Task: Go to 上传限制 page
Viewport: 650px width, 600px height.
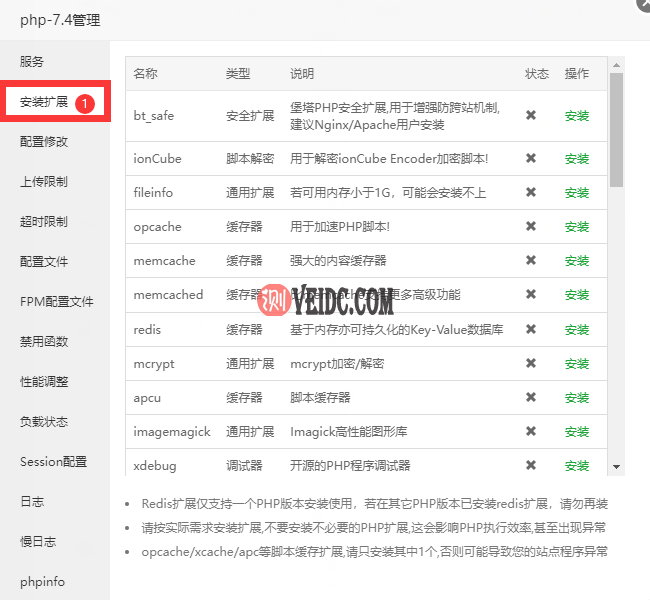Action: [44, 182]
